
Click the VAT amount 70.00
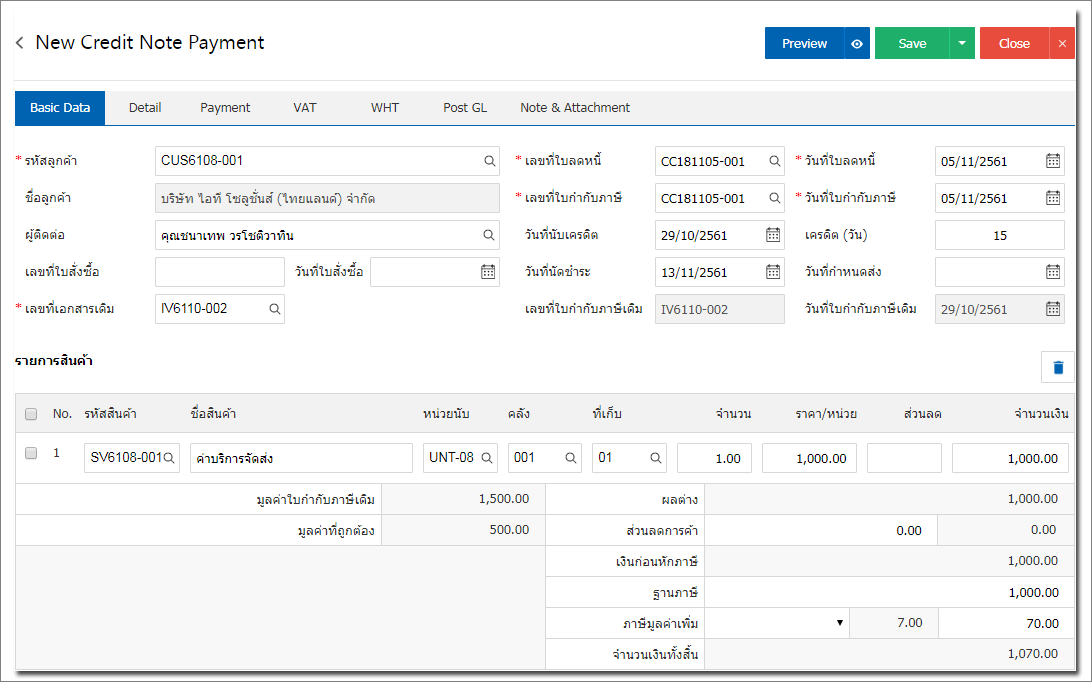1006,623
